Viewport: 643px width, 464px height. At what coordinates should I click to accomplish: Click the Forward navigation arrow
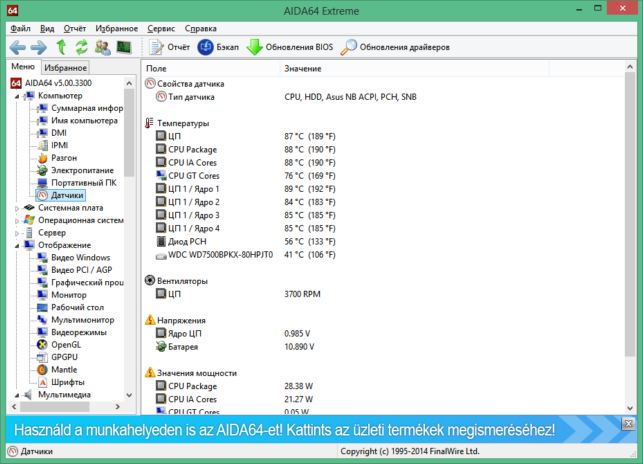click(39, 48)
